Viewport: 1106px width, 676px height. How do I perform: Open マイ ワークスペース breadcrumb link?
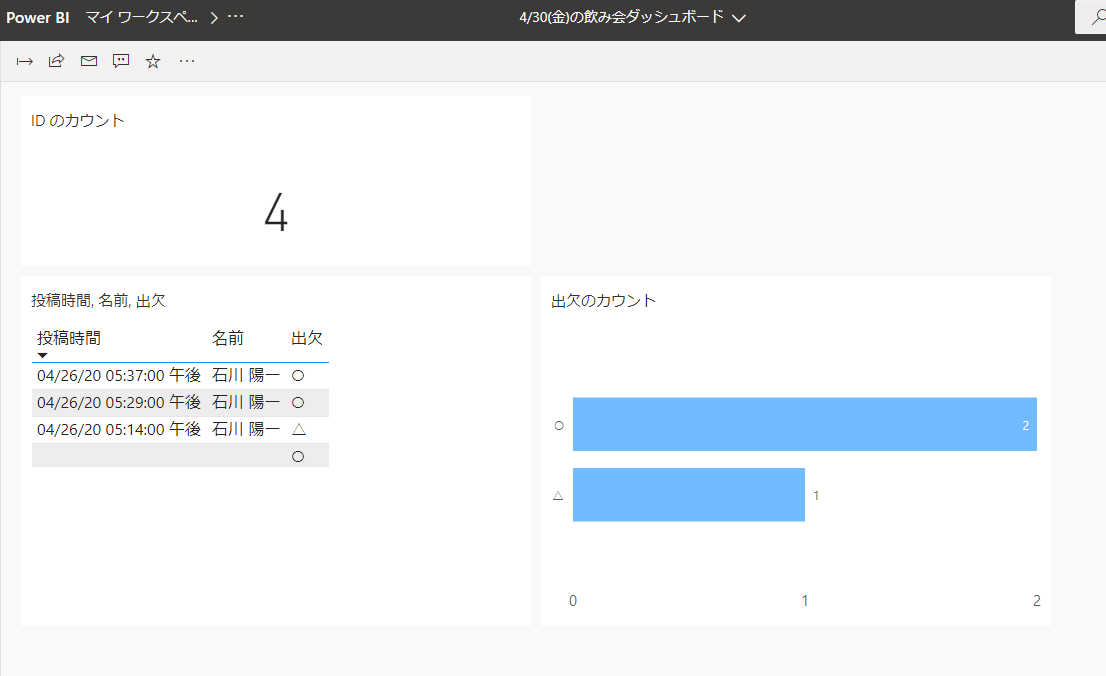tap(141, 17)
